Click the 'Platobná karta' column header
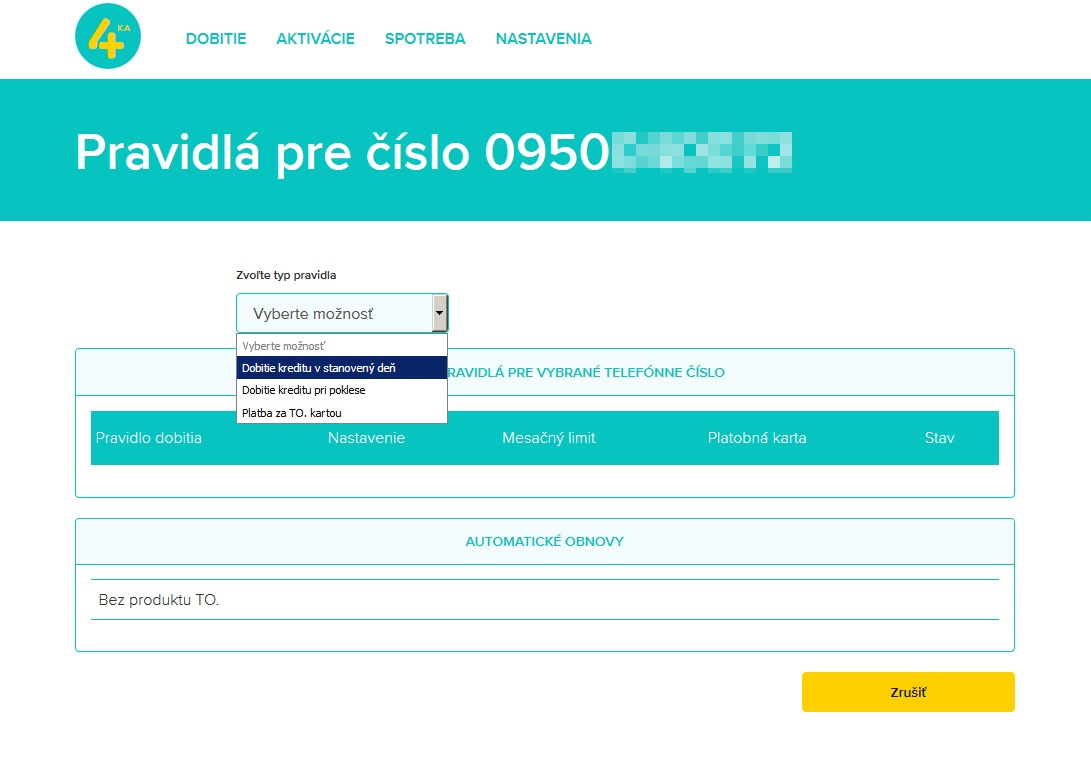The height and width of the screenshot is (767, 1091). [756, 438]
